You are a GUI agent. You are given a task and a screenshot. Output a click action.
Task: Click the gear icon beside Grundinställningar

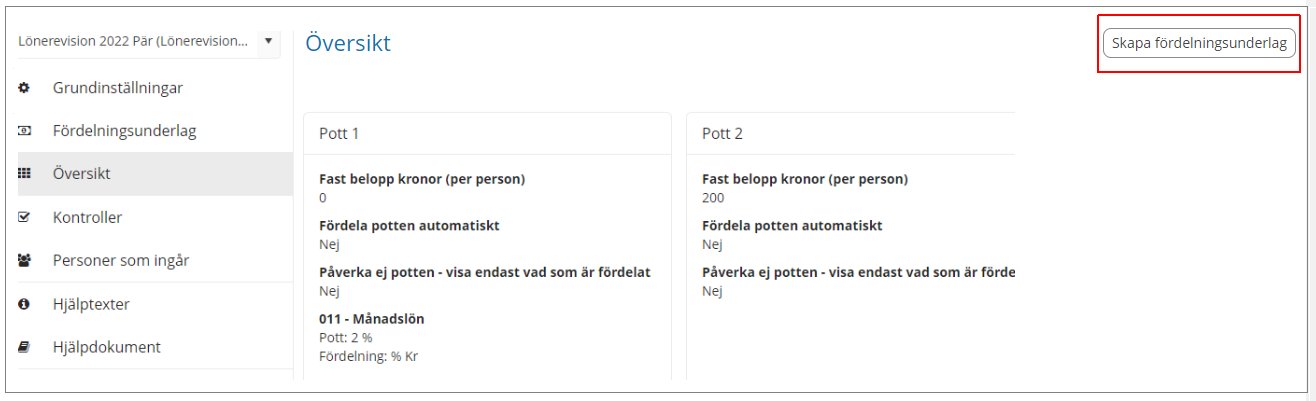pos(24,88)
